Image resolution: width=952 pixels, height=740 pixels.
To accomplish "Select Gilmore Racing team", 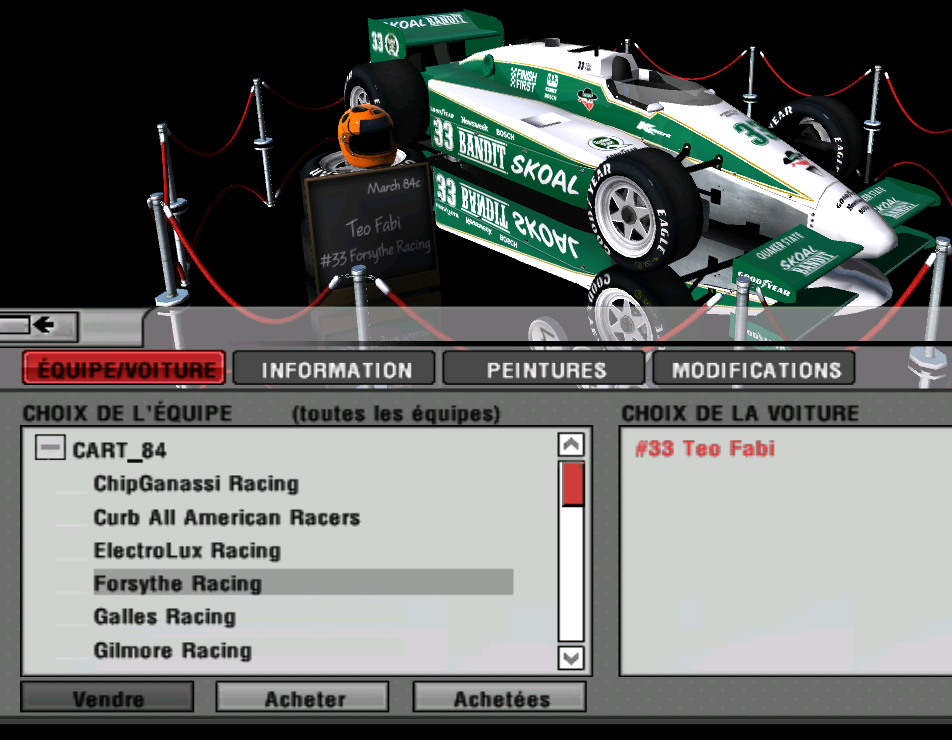I will tap(172, 650).
